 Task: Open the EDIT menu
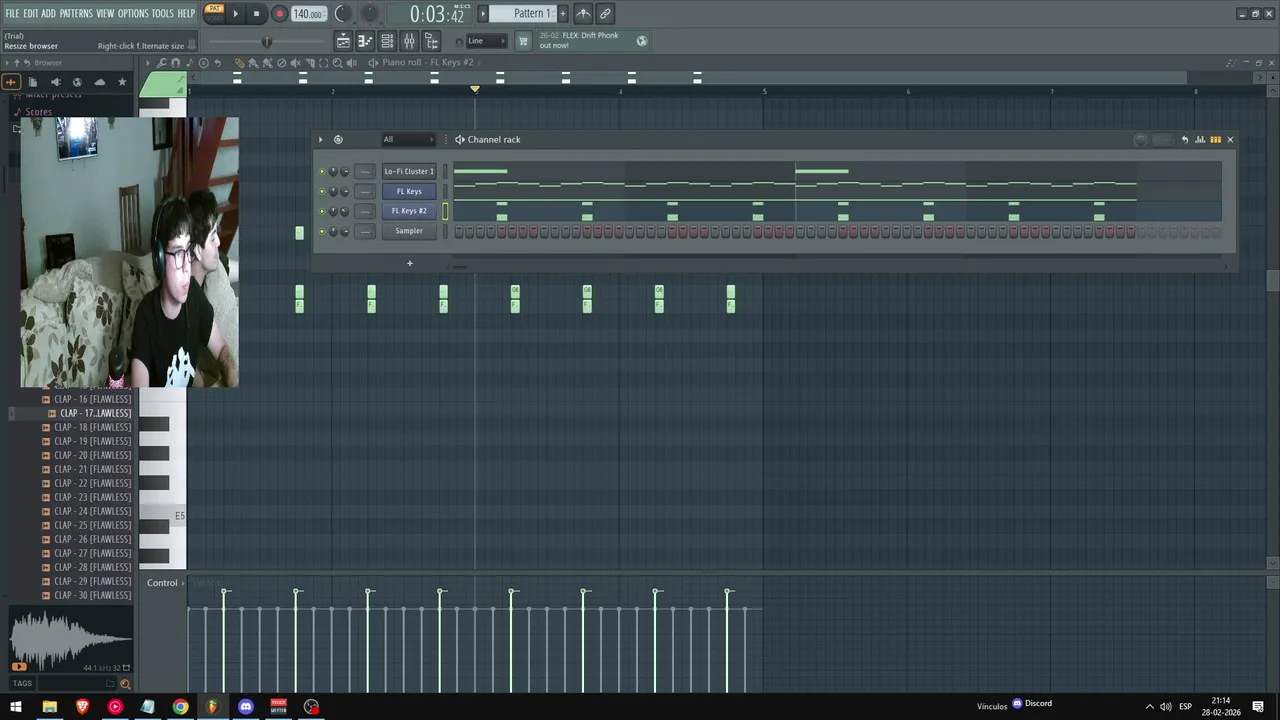click(x=31, y=13)
